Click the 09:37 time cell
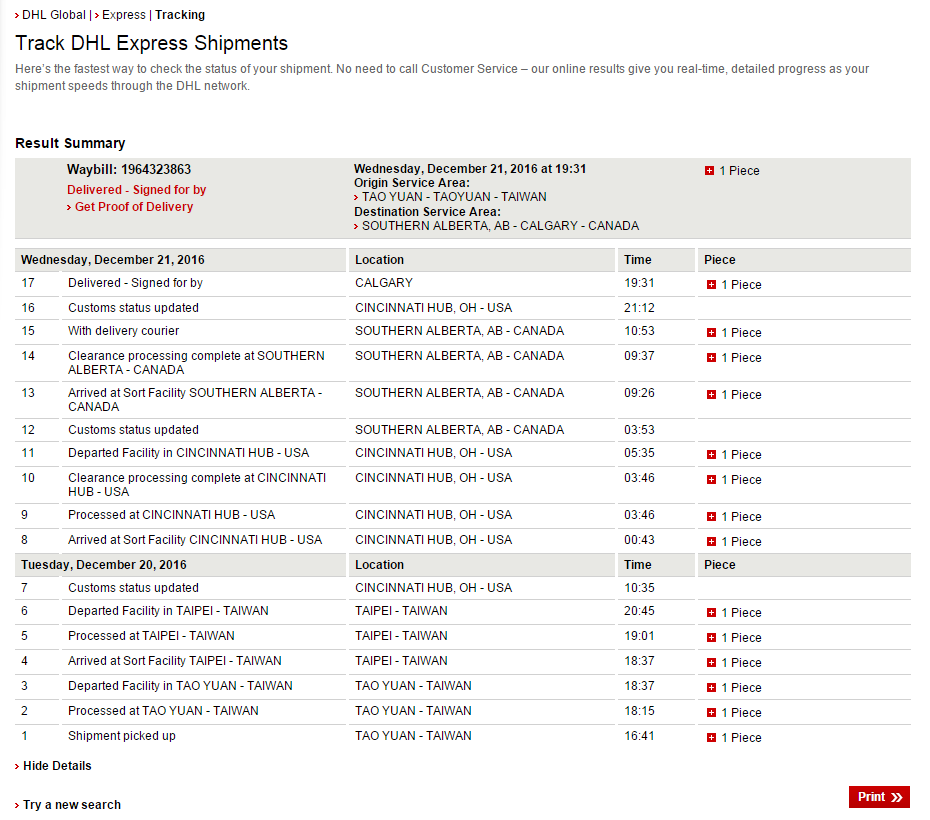 coord(639,356)
